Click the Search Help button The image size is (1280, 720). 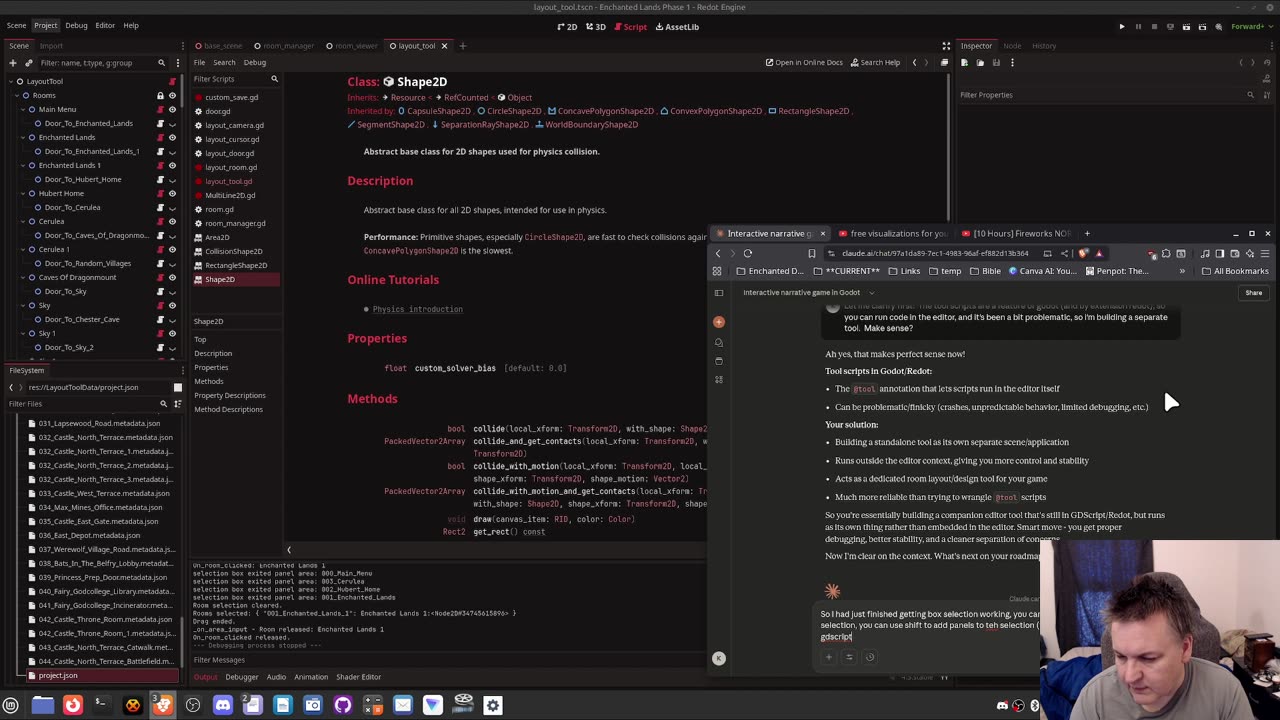pyautogui.click(x=874, y=62)
